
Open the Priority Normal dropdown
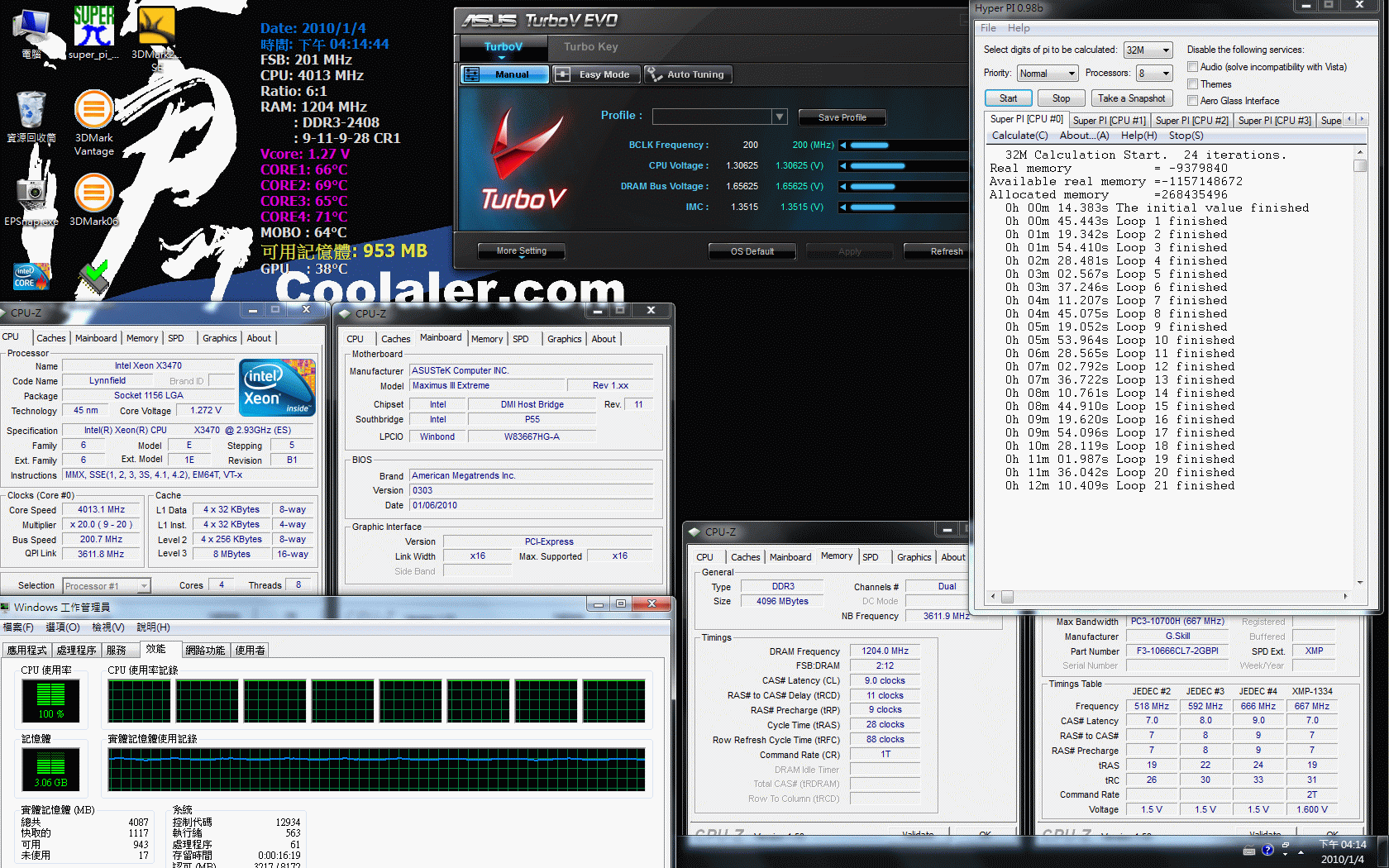[1048, 74]
